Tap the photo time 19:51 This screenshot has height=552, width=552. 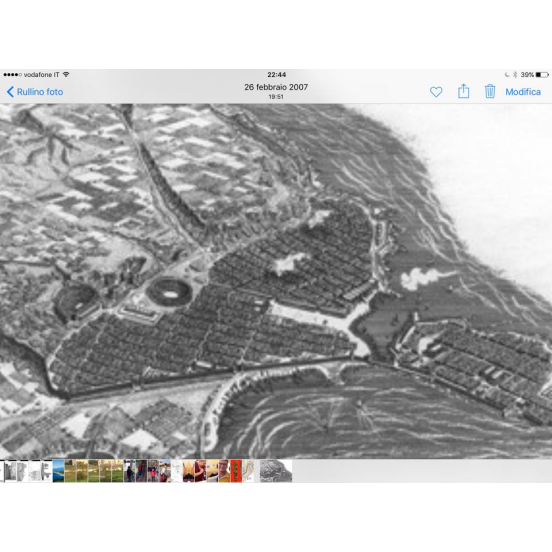pos(276,97)
